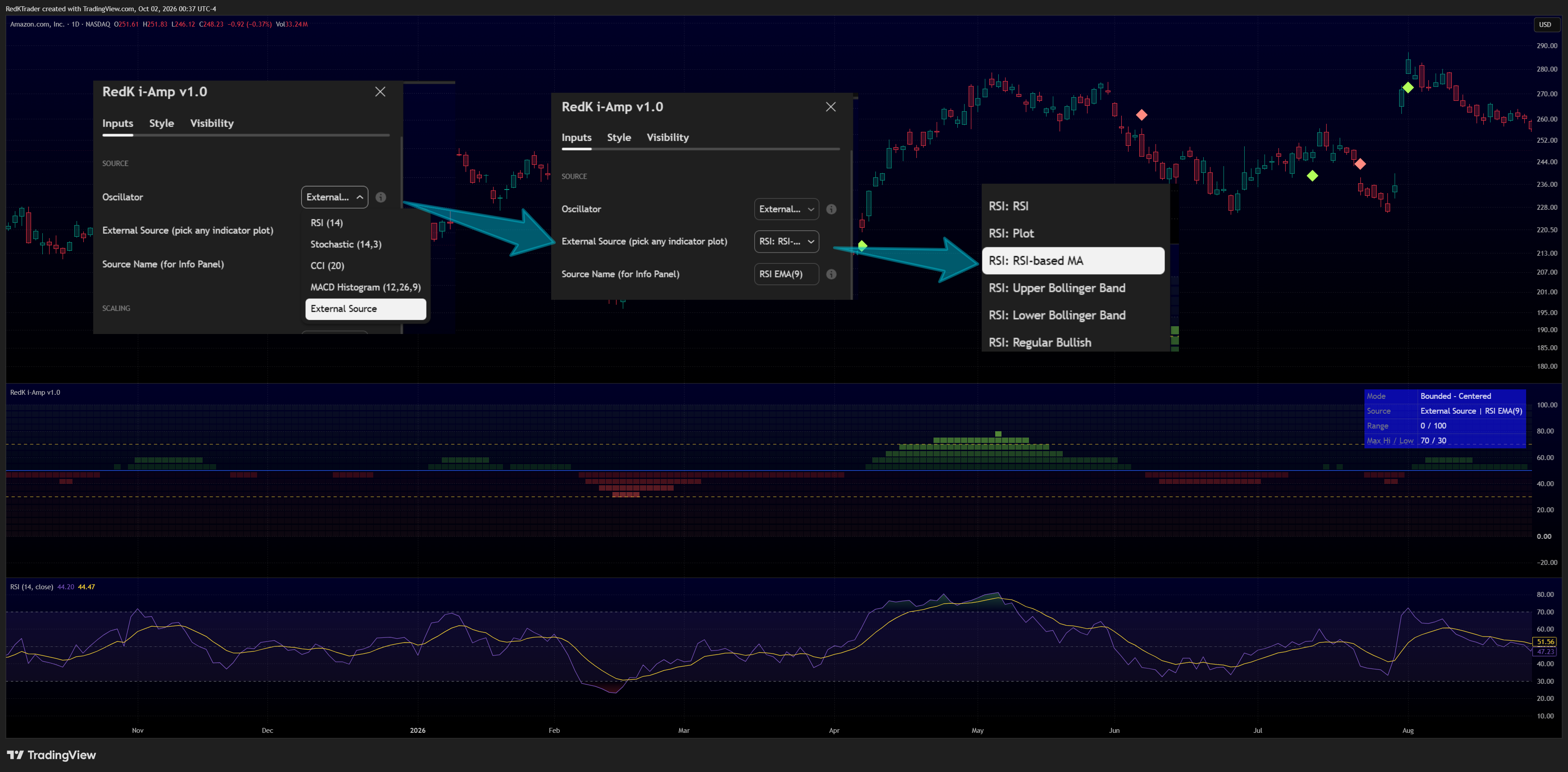
Task: Click the TradingView logo at bottom left
Action: pos(52,755)
